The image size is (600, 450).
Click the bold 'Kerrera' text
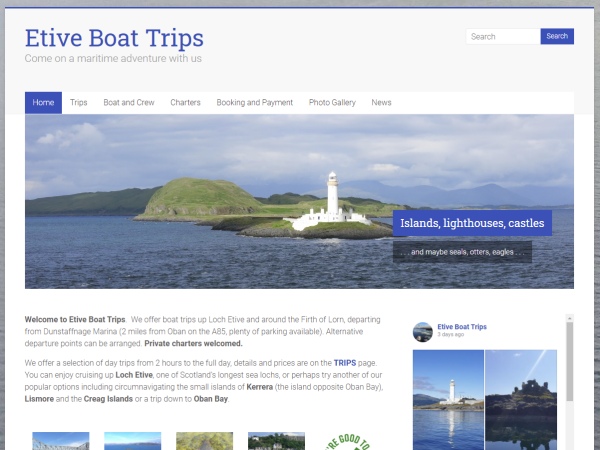259,387
